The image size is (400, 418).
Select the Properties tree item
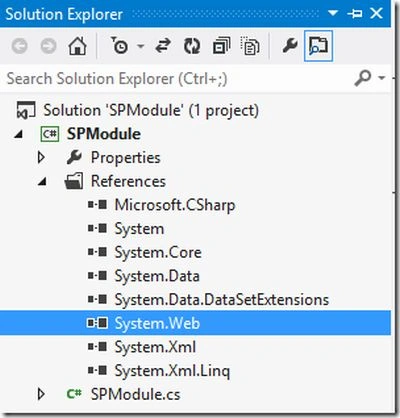(126, 158)
